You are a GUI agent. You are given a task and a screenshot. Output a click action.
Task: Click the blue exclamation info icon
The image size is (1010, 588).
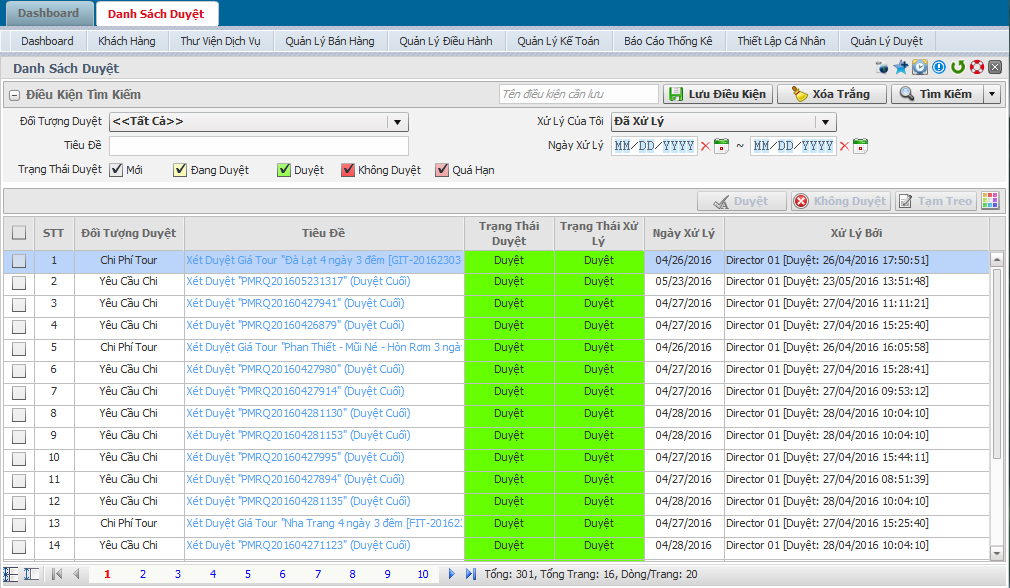coord(939,68)
